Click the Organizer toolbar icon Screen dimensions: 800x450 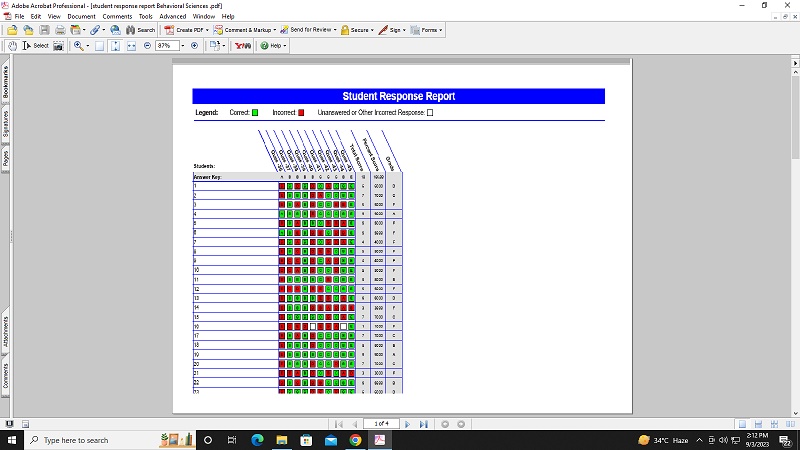(x=76, y=30)
